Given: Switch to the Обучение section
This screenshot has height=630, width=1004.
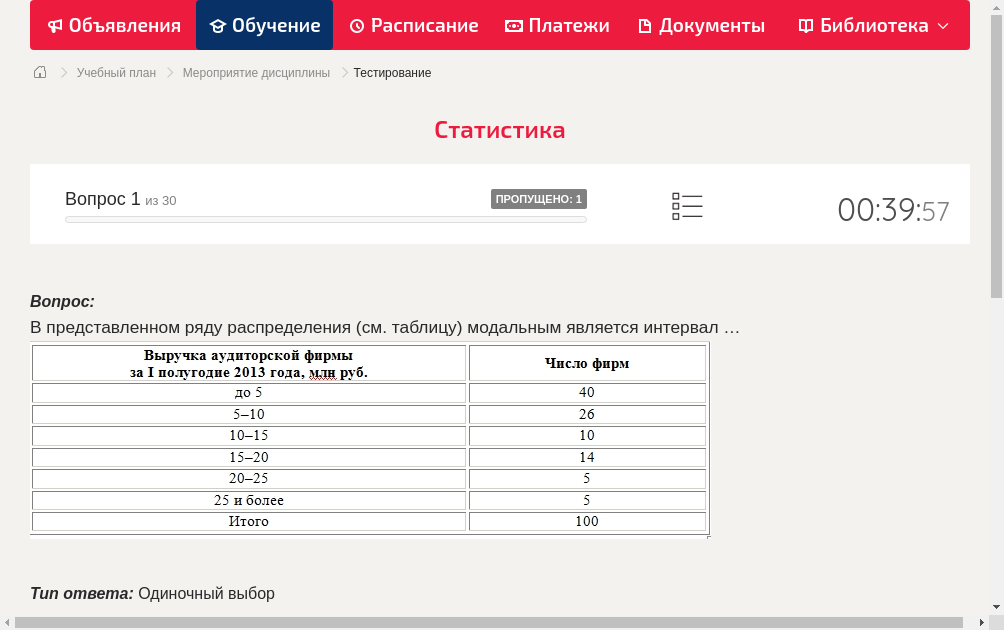Looking at the screenshot, I should 264,25.
